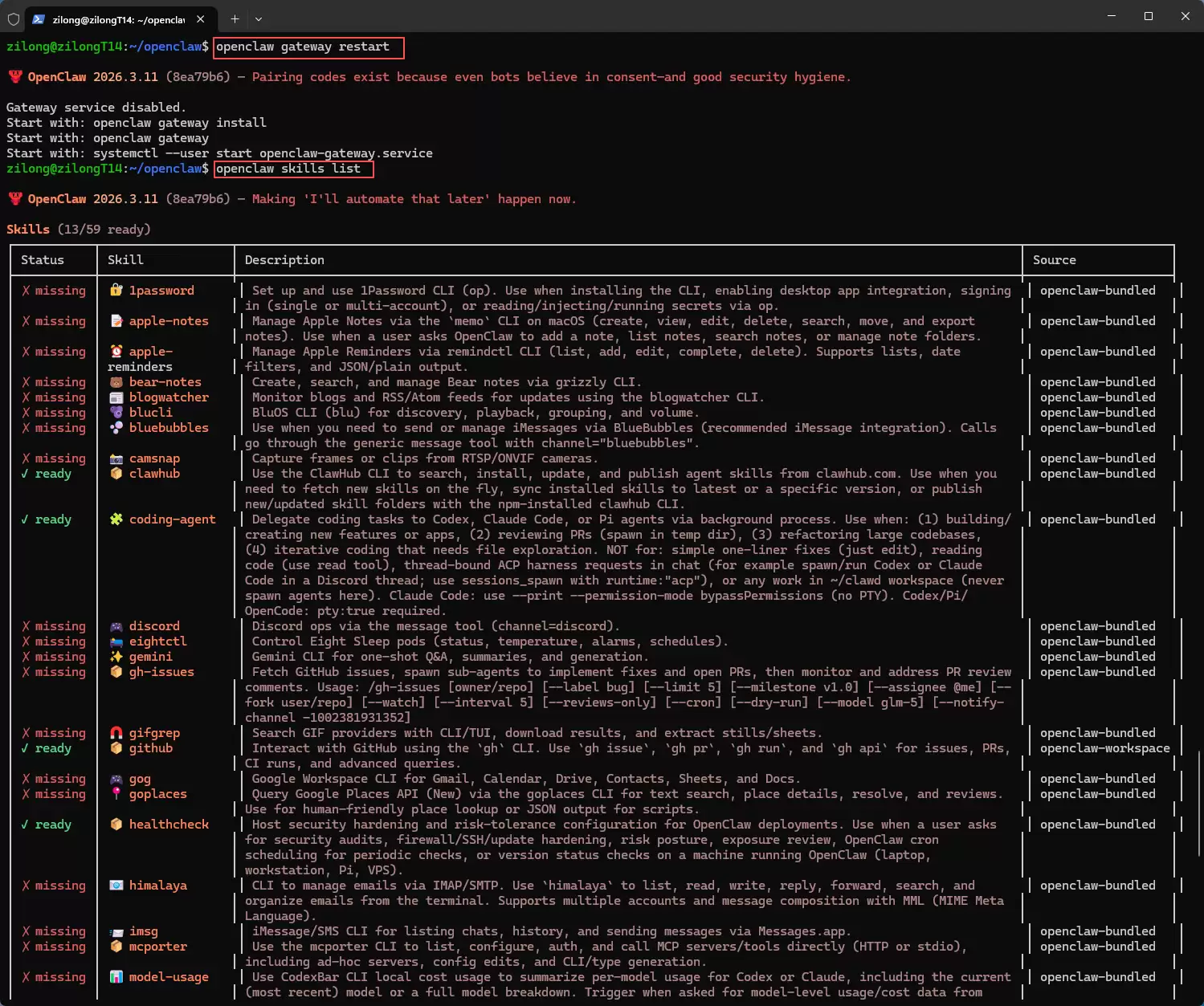Click the 'openclaw skills list' command text
This screenshot has height=1006, width=1204.
pos(288,169)
